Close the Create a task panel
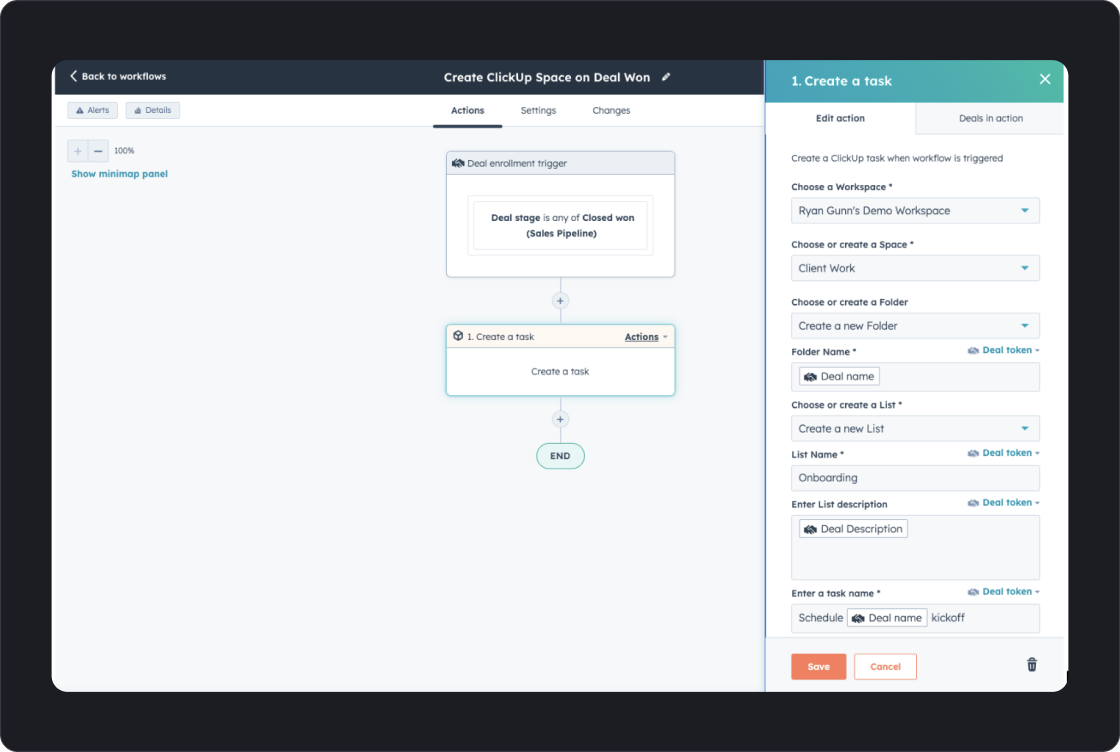 point(1044,79)
